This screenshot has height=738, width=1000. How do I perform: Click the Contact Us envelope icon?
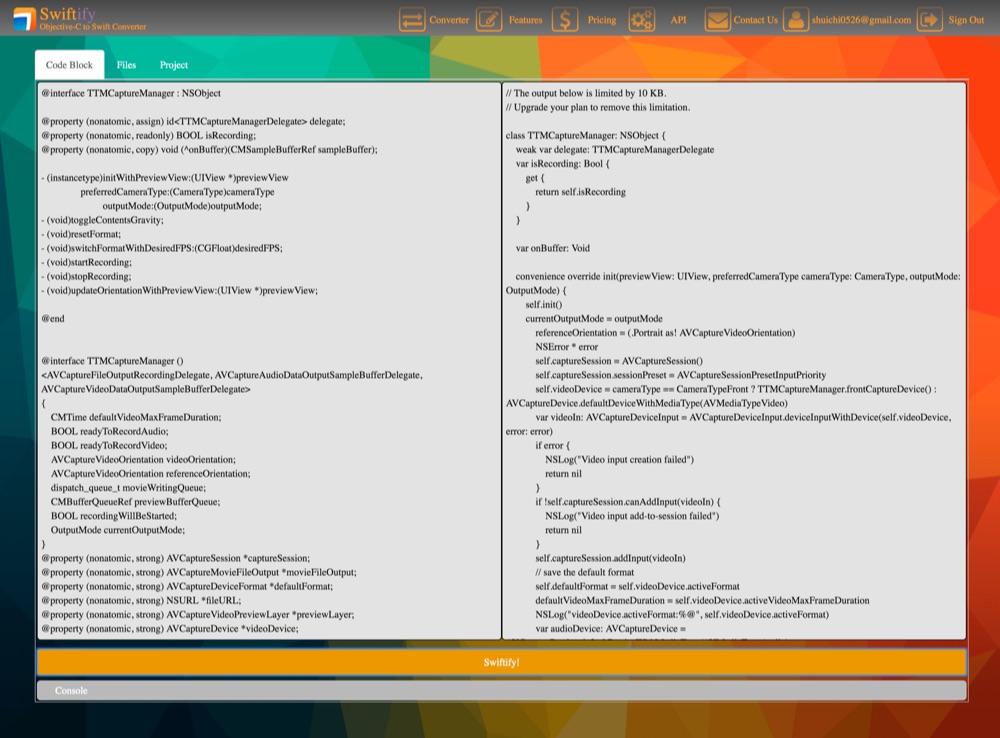click(x=718, y=19)
